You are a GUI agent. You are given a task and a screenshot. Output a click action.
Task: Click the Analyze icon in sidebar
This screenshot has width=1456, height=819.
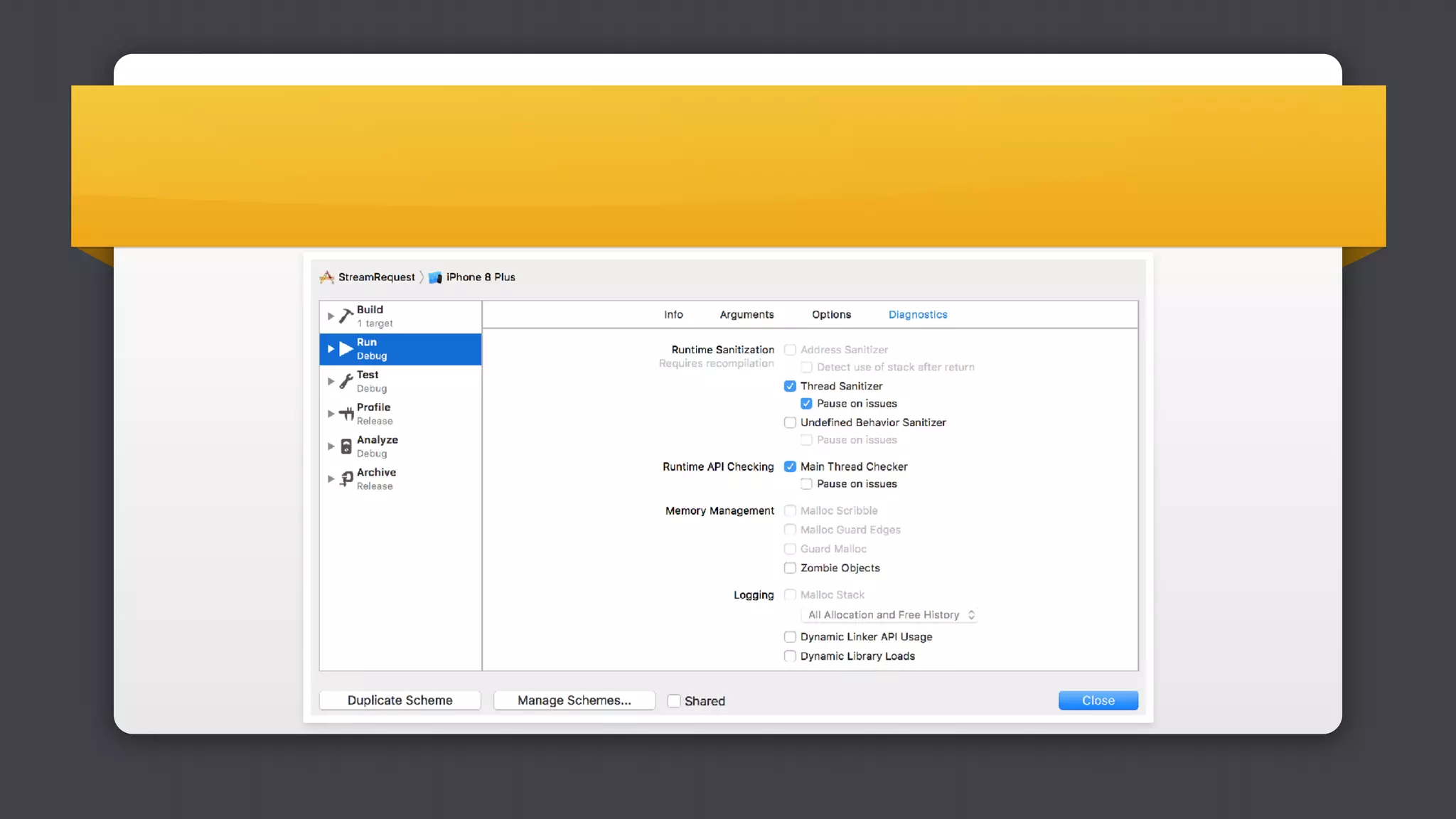(346, 446)
